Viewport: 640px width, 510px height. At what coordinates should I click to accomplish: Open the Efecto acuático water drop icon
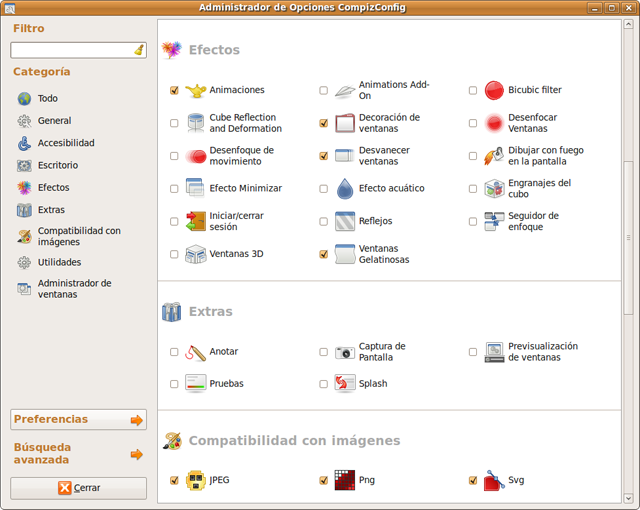344,188
